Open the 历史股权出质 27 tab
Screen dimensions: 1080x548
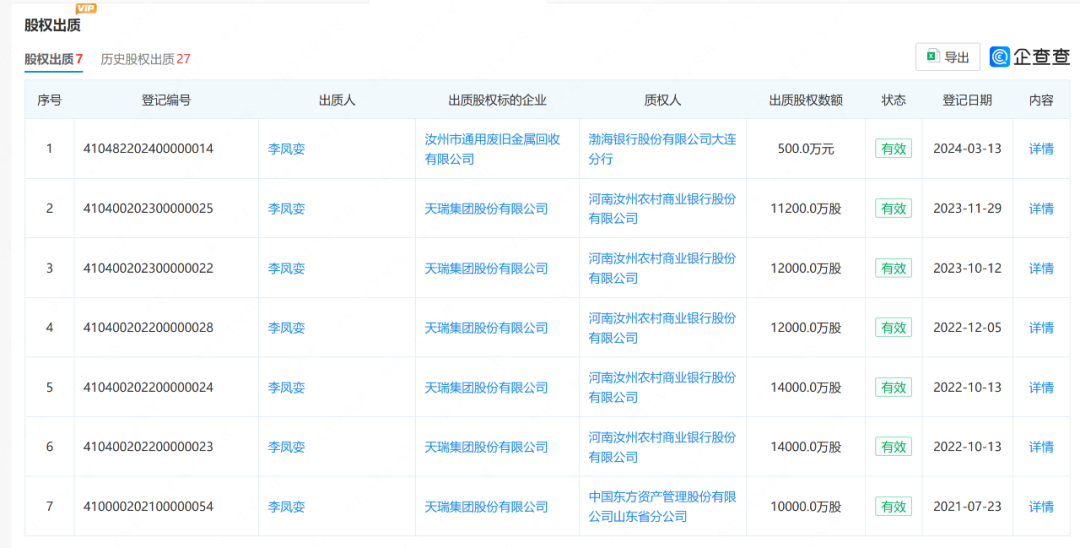145,59
